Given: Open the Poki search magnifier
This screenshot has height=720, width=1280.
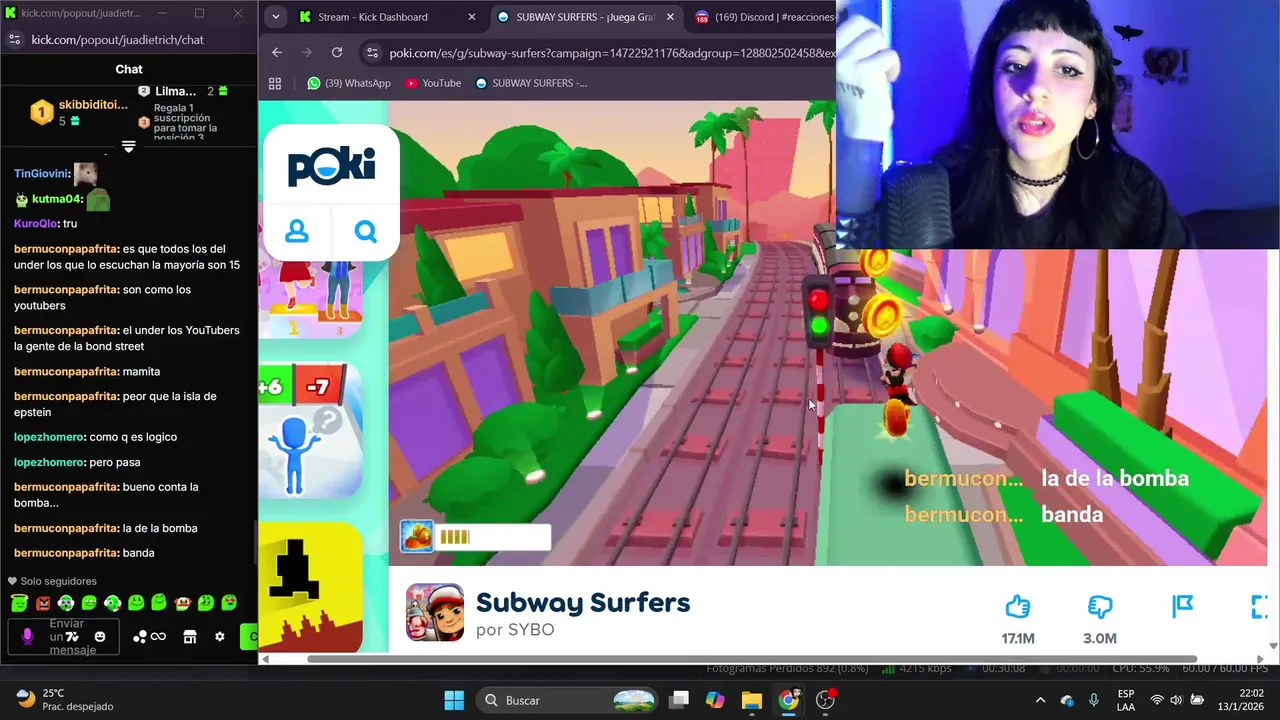Looking at the screenshot, I should click(366, 232).
